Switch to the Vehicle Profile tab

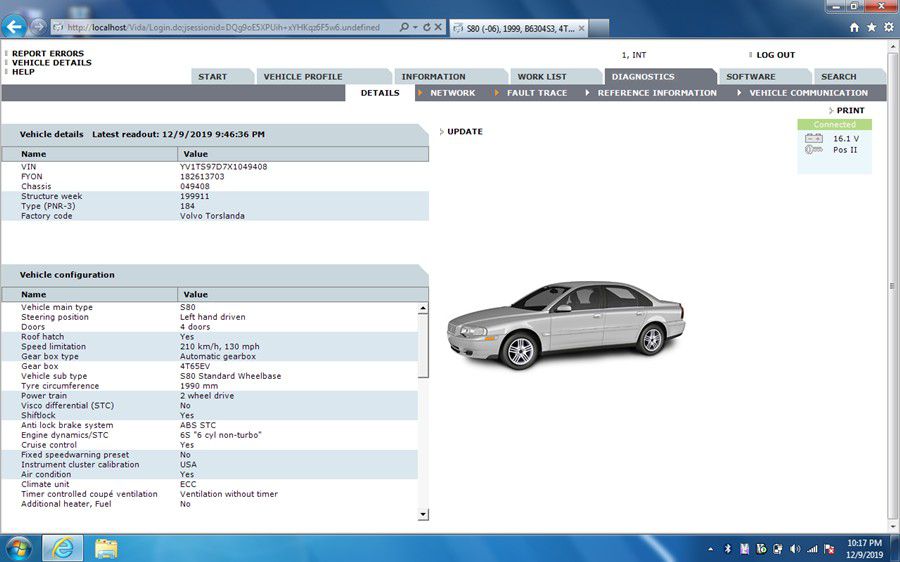[x=302, y=77]
